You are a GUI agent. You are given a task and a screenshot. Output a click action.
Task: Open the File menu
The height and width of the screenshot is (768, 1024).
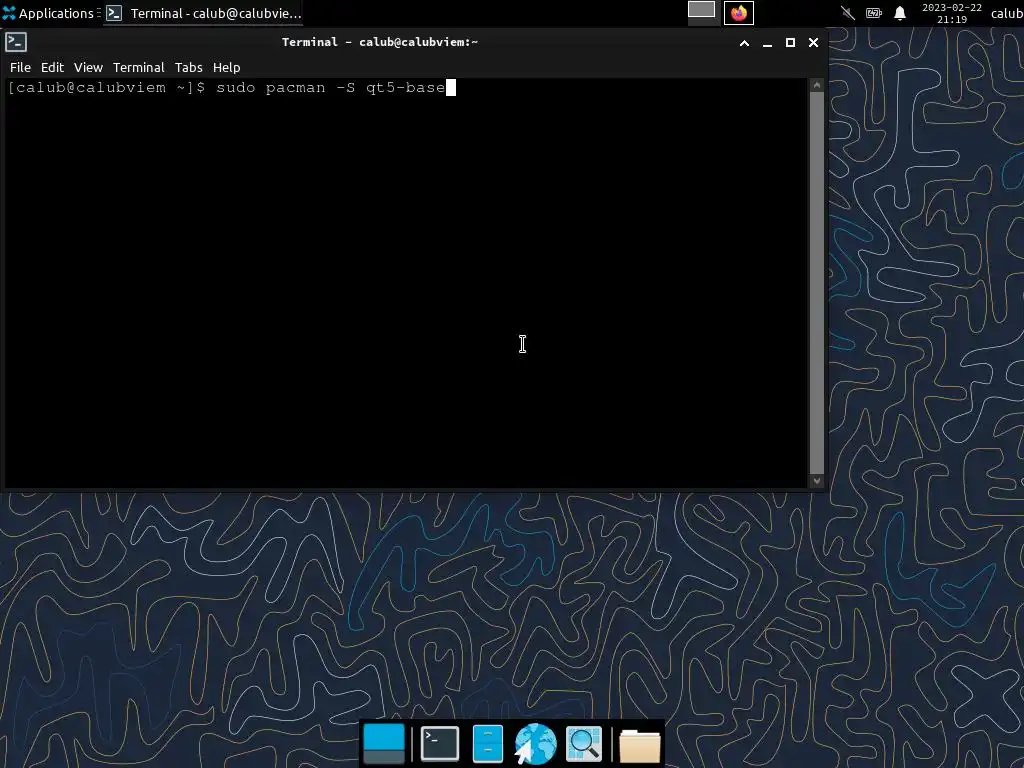(x=20, y=67)
